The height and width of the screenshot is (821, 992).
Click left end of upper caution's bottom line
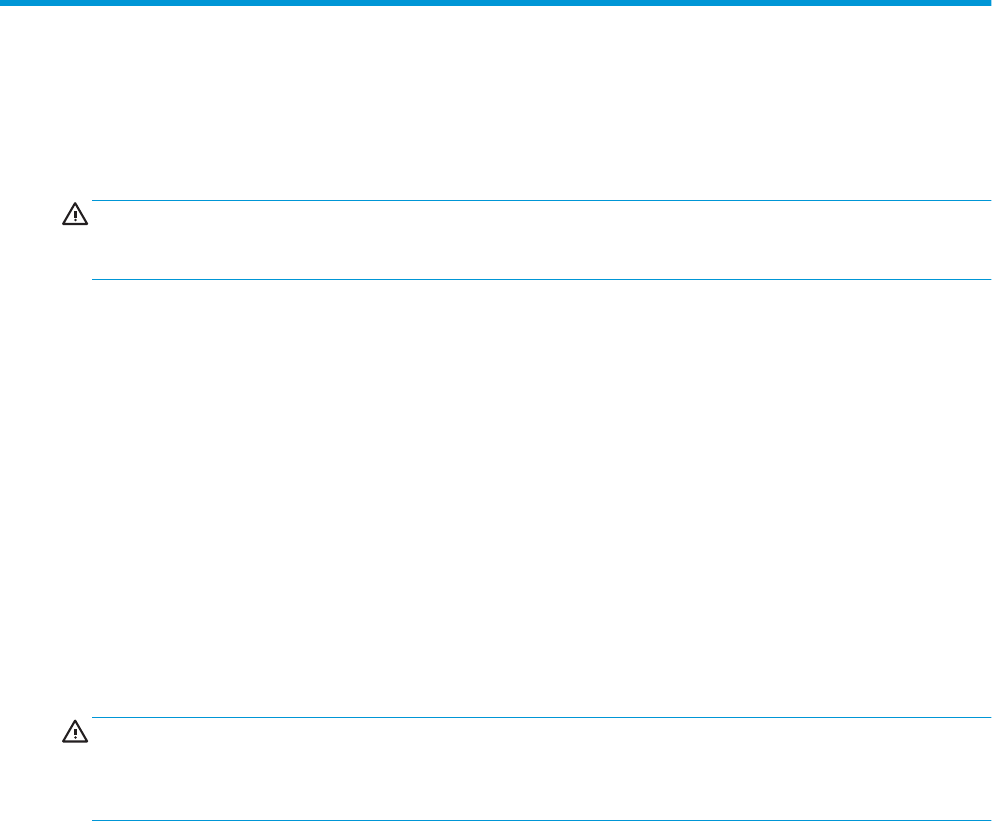click(x=96, y=279)
